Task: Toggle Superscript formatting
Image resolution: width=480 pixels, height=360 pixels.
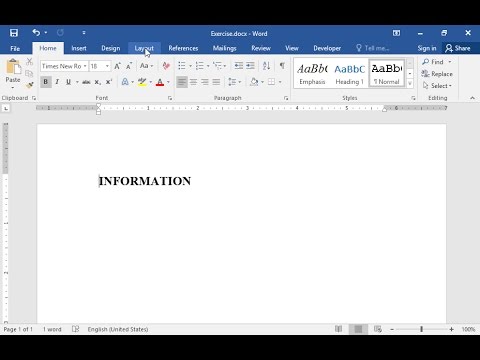Action: (109, 82)
